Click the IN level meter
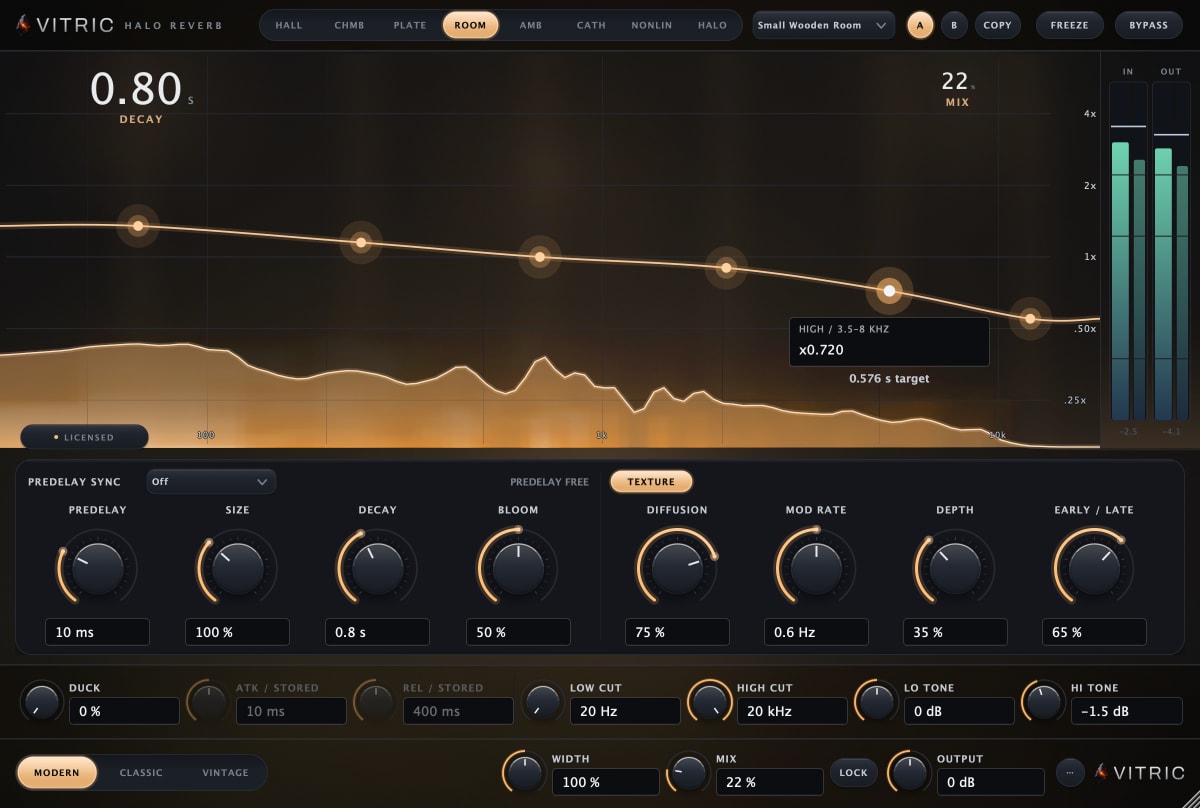This screenshot has width=1200, height=808. [x=1128, y=250]
